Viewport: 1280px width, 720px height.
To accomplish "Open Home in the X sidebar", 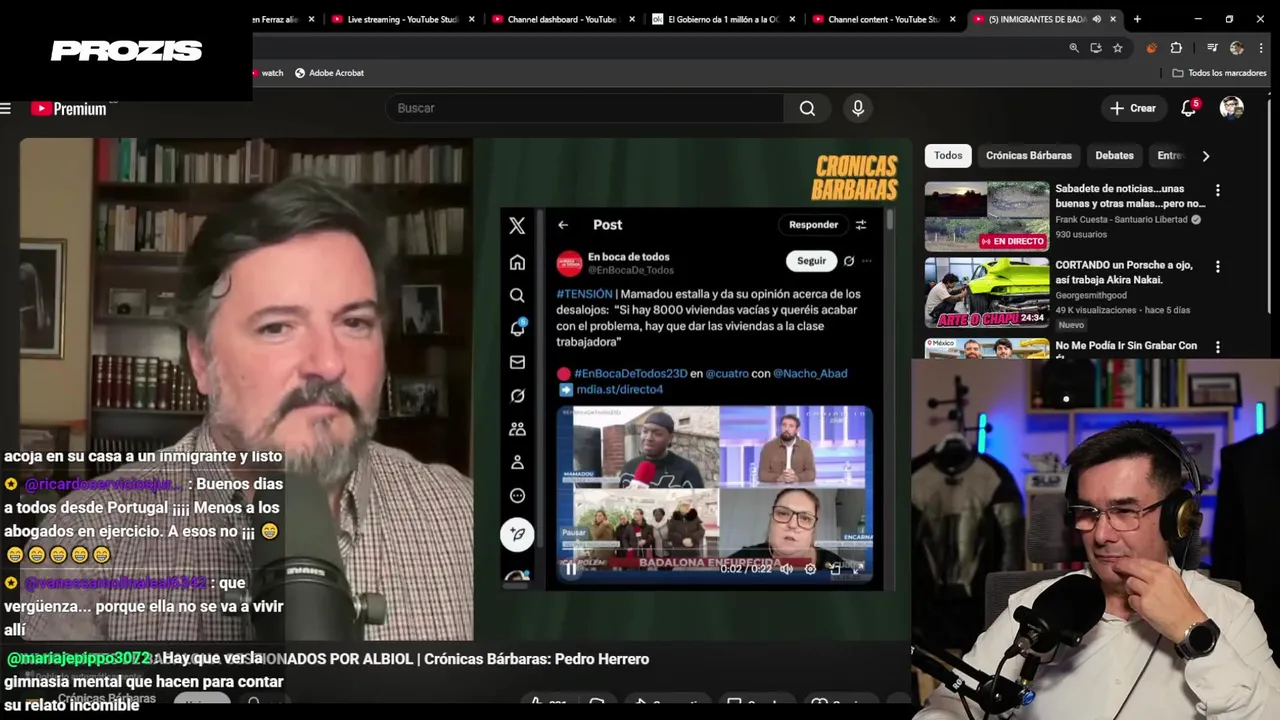I will point(517,262).
